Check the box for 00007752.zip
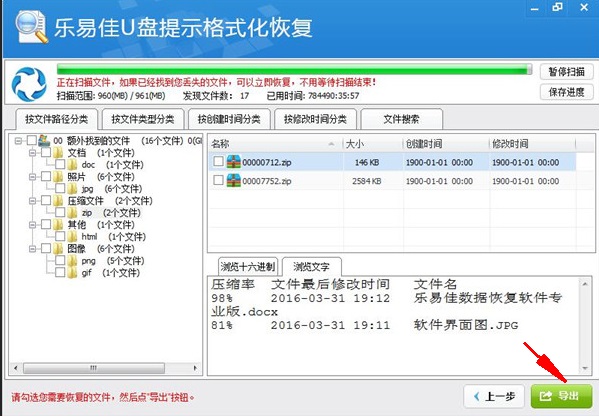 tap(218, 180)
